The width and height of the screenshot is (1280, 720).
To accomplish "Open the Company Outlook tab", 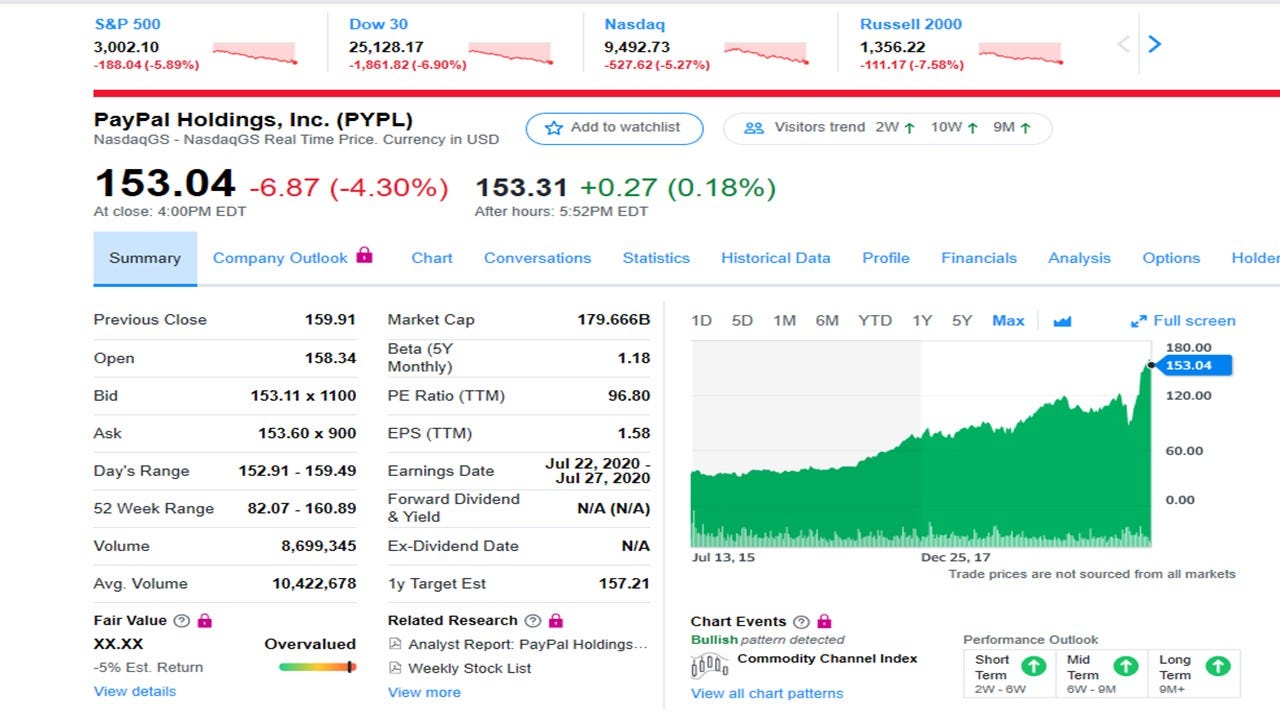I will 280,258.
